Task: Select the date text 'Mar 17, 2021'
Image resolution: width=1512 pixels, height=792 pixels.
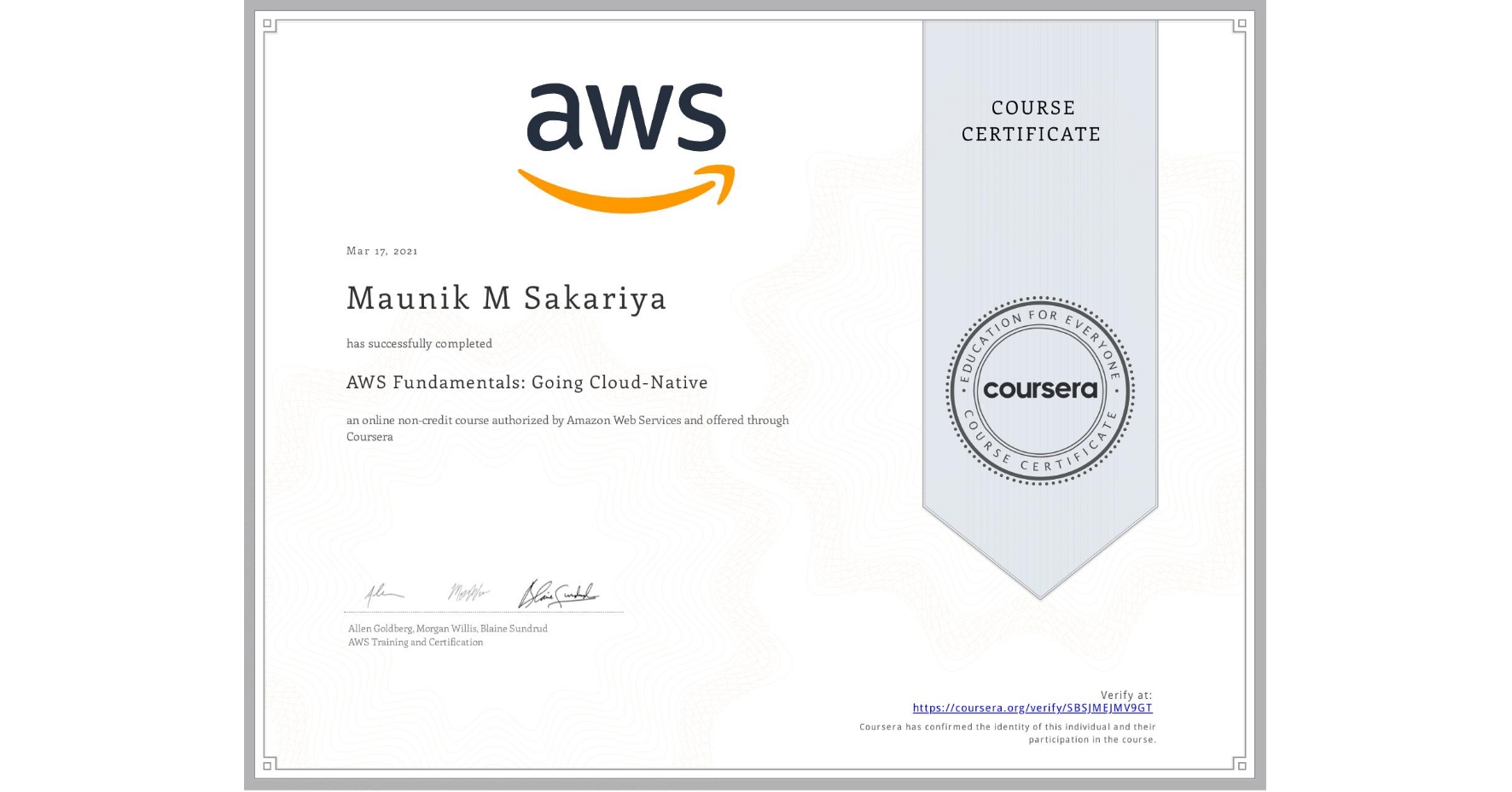Action: click(x=381, y=251)
